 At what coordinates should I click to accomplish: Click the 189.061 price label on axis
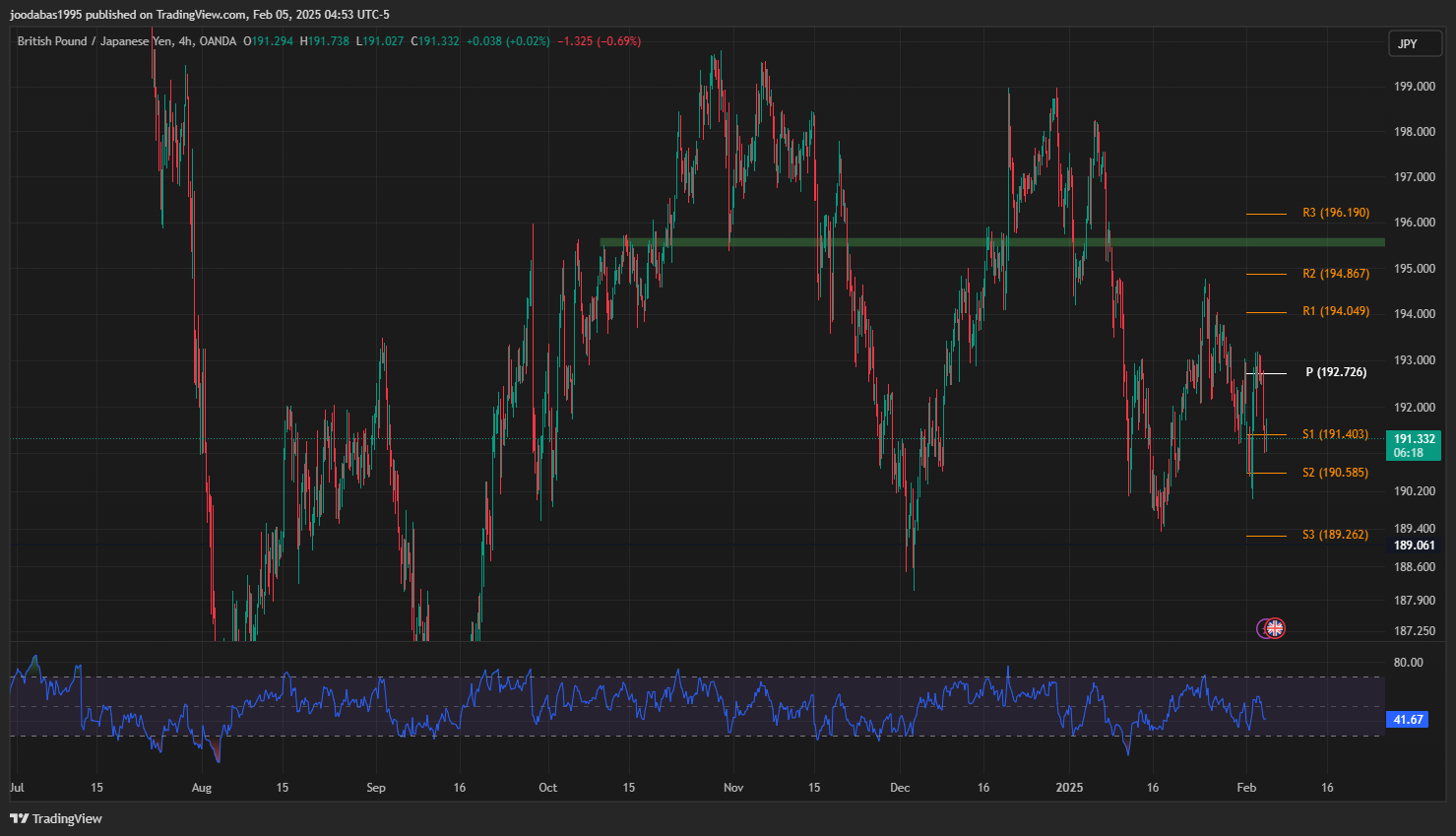1414,546
